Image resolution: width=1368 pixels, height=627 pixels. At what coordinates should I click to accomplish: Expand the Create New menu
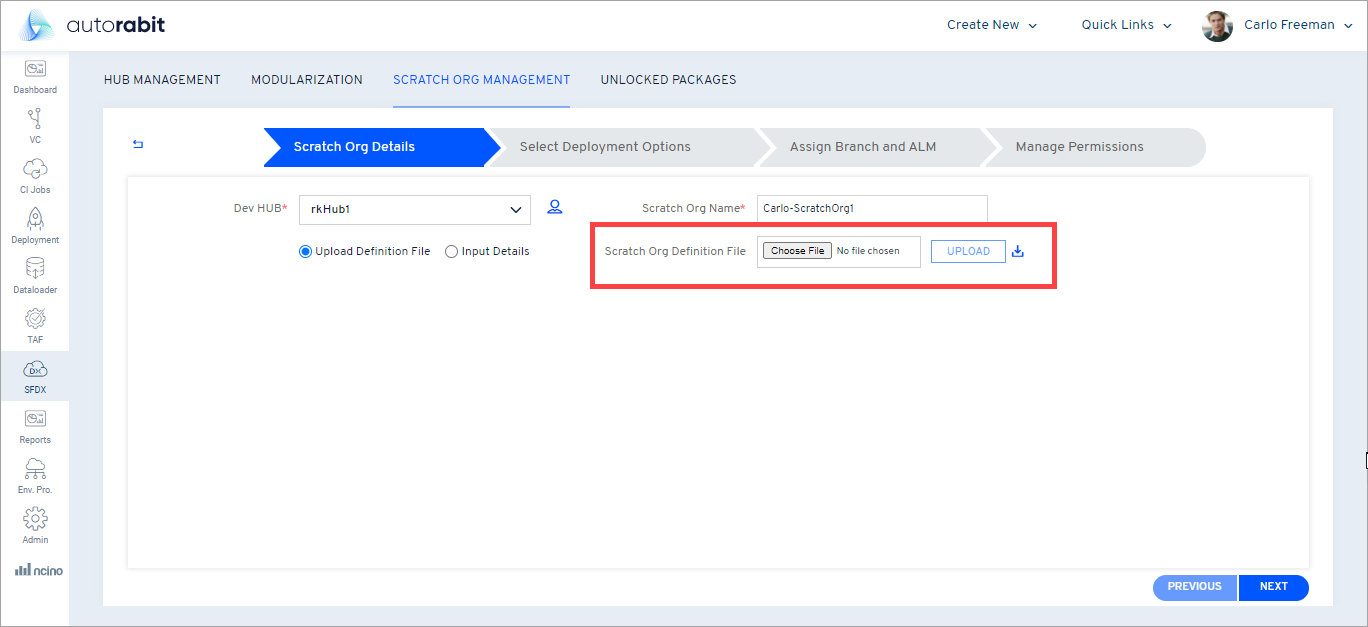991,24
